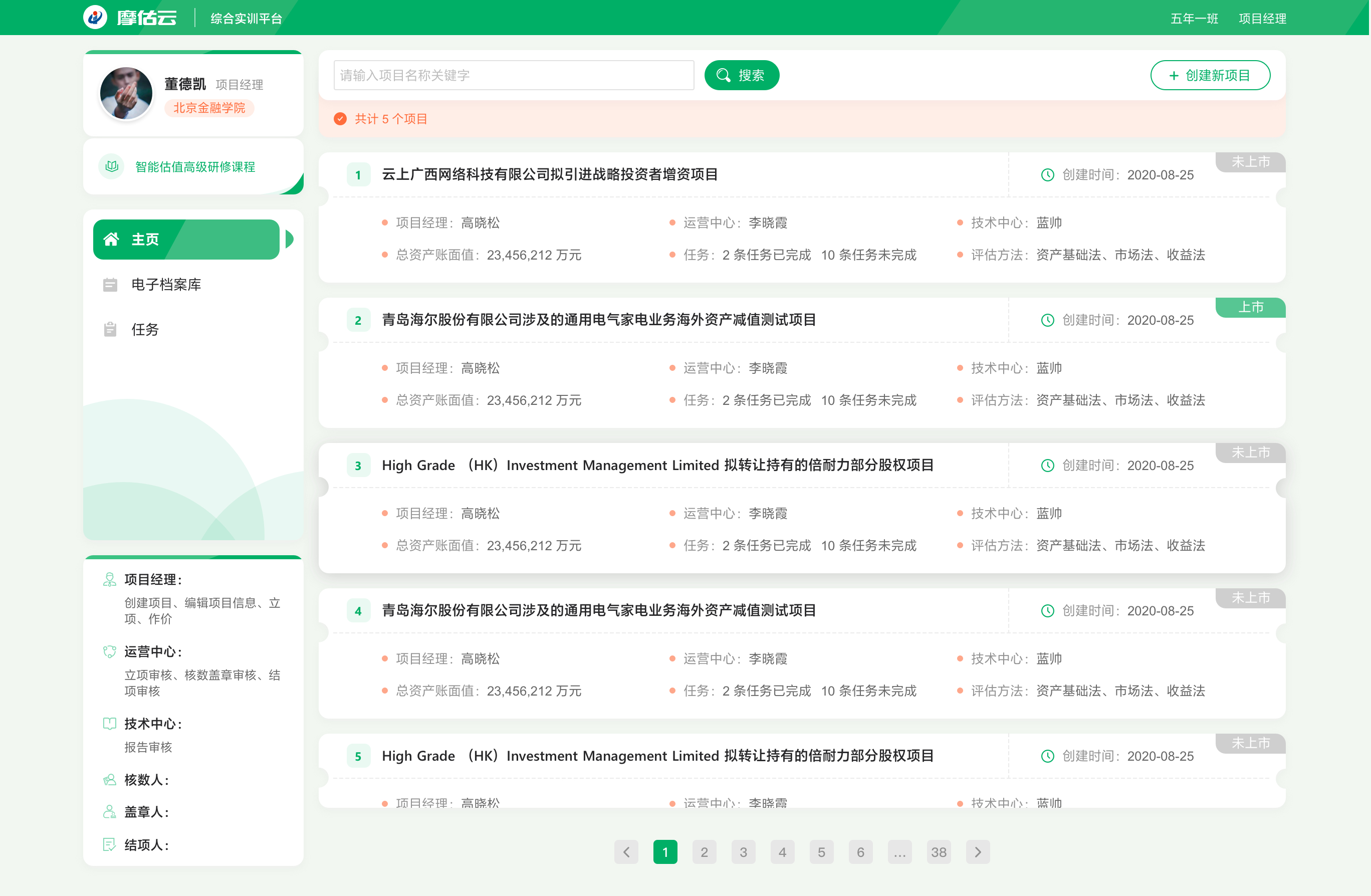Click the clock icon on project 1
This screenshot has width=1371, height=896.
[1047, 175]
